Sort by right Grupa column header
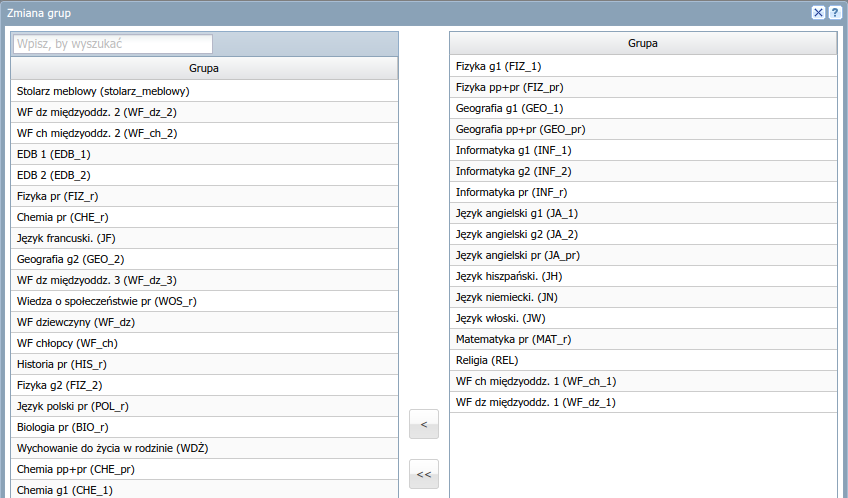Image resolution: width=848 pixels, height=498 pixels. [x=642, y=43]
